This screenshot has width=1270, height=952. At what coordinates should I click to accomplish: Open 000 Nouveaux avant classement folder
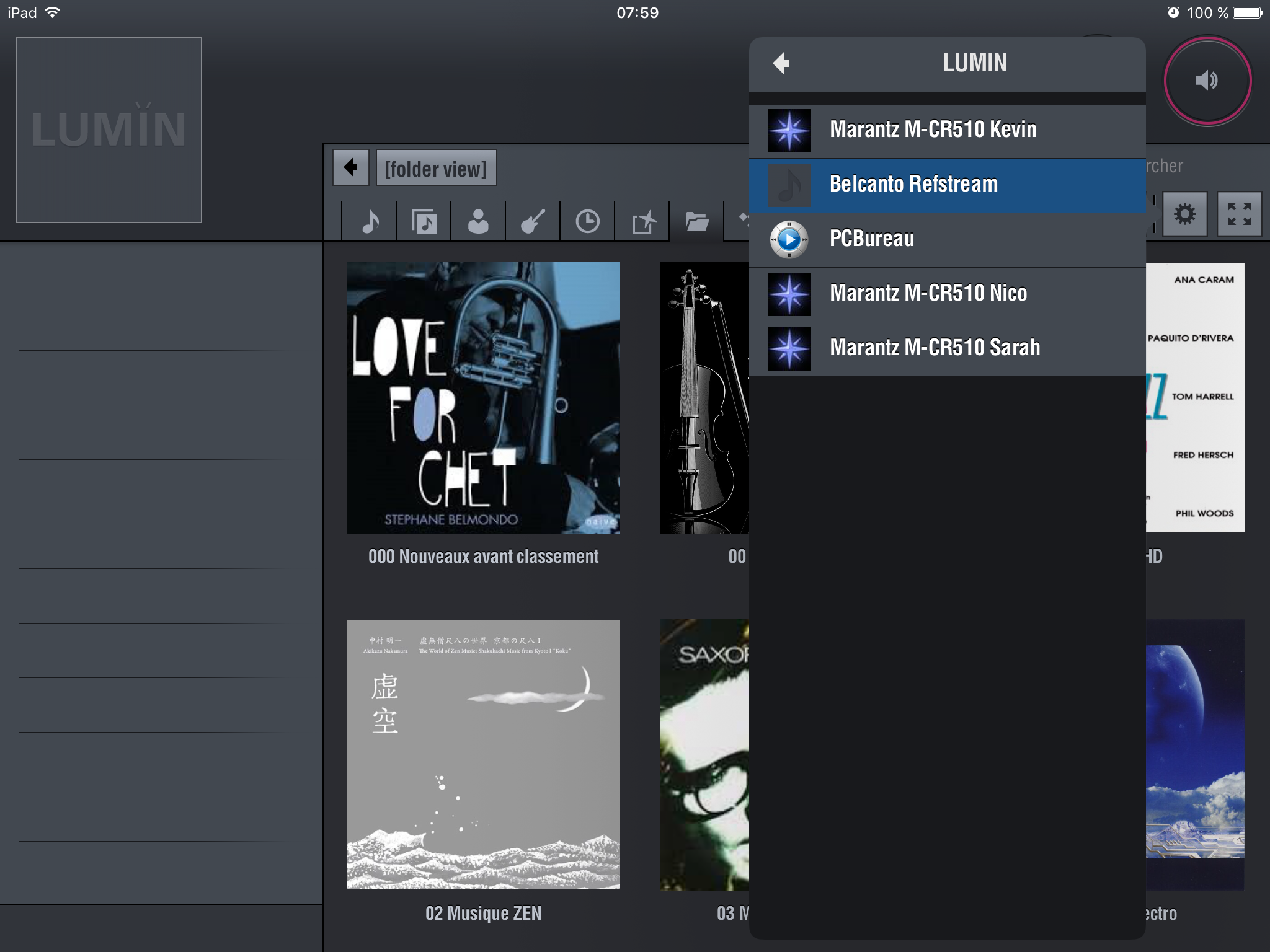click(483, 398)
